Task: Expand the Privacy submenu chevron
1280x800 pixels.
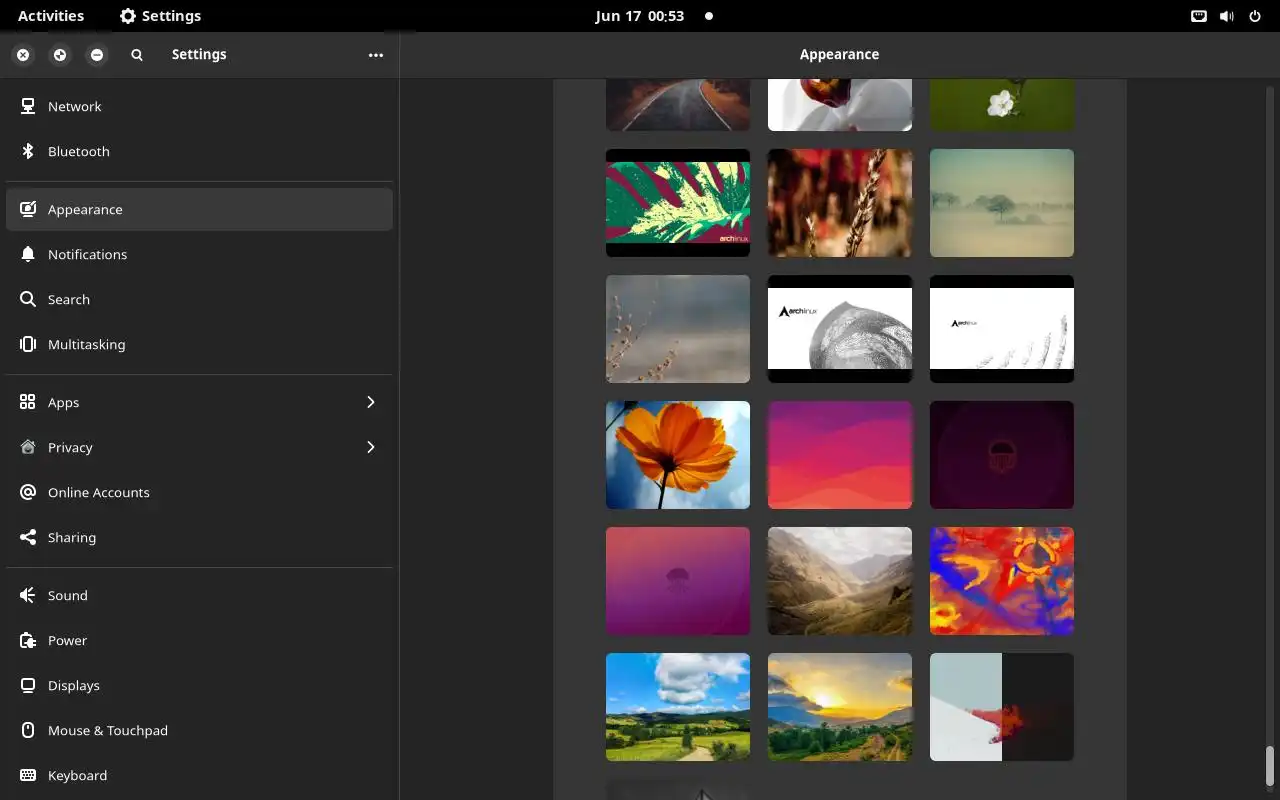Action: pyautogui.click(x=370, y=447)
